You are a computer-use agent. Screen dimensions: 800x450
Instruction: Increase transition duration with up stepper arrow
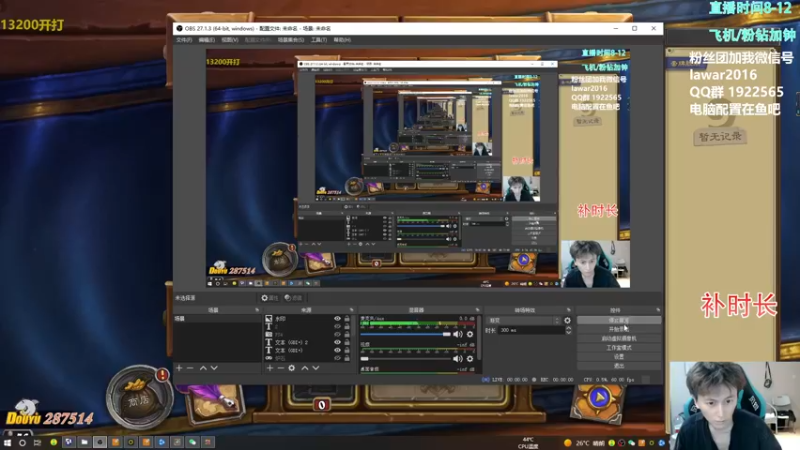pos(568,328)
